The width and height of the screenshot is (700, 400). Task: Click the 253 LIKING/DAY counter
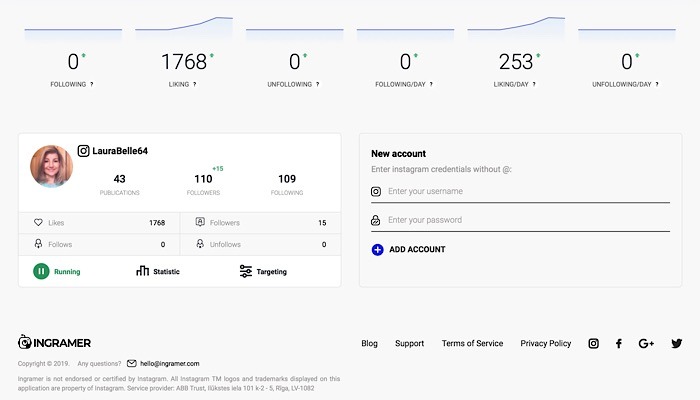click(x=516, y=62)
